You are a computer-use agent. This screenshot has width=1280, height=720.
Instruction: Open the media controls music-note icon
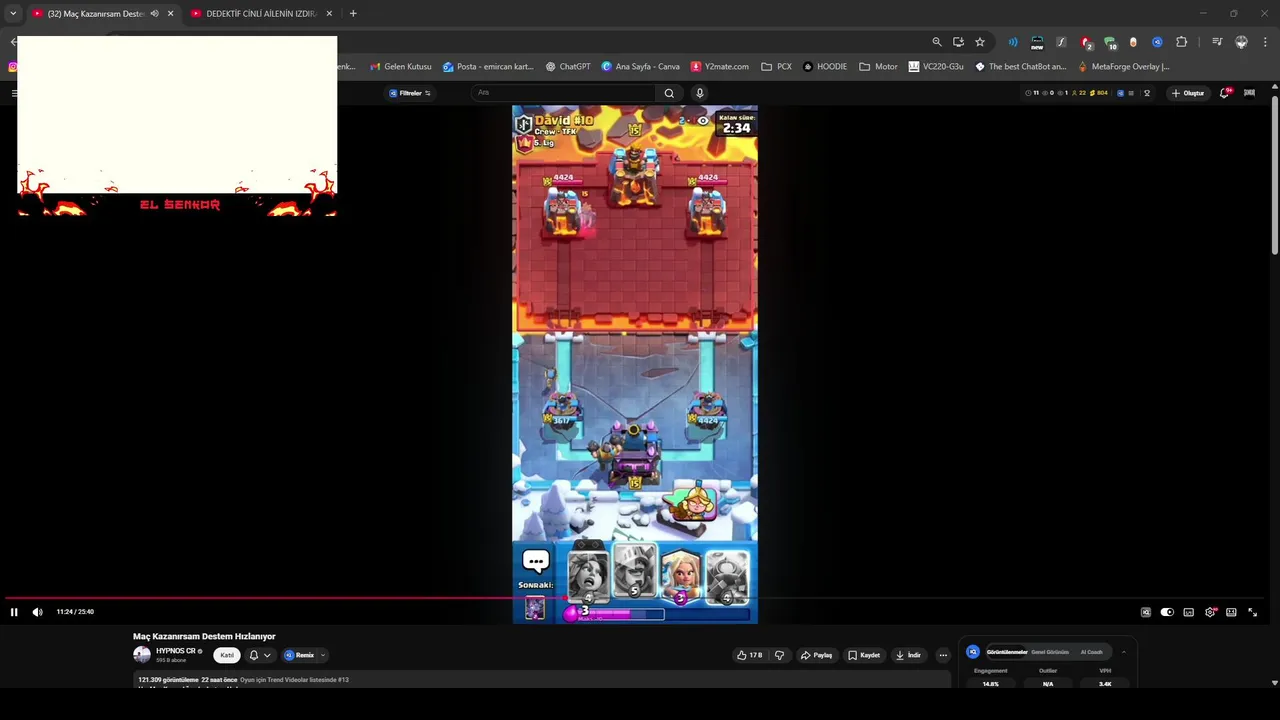1217,42
